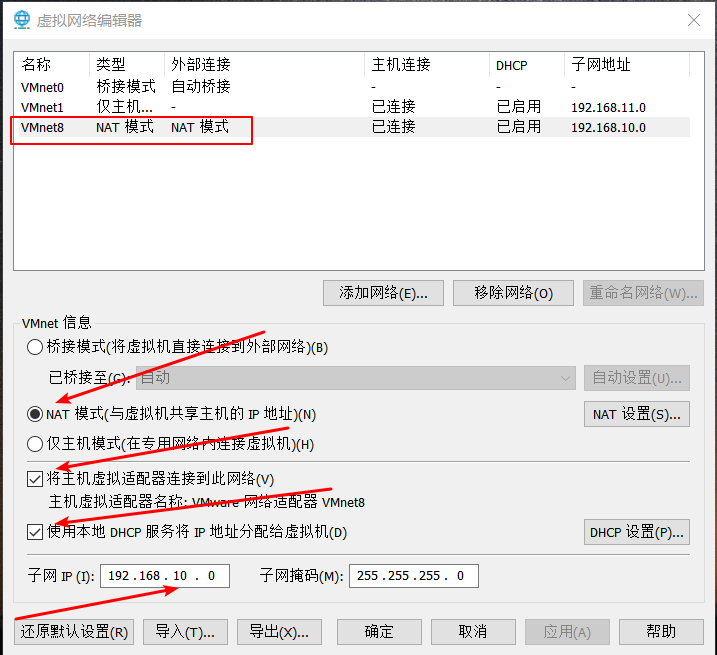Select the VMnet1 row in network list

coord(354,107)
